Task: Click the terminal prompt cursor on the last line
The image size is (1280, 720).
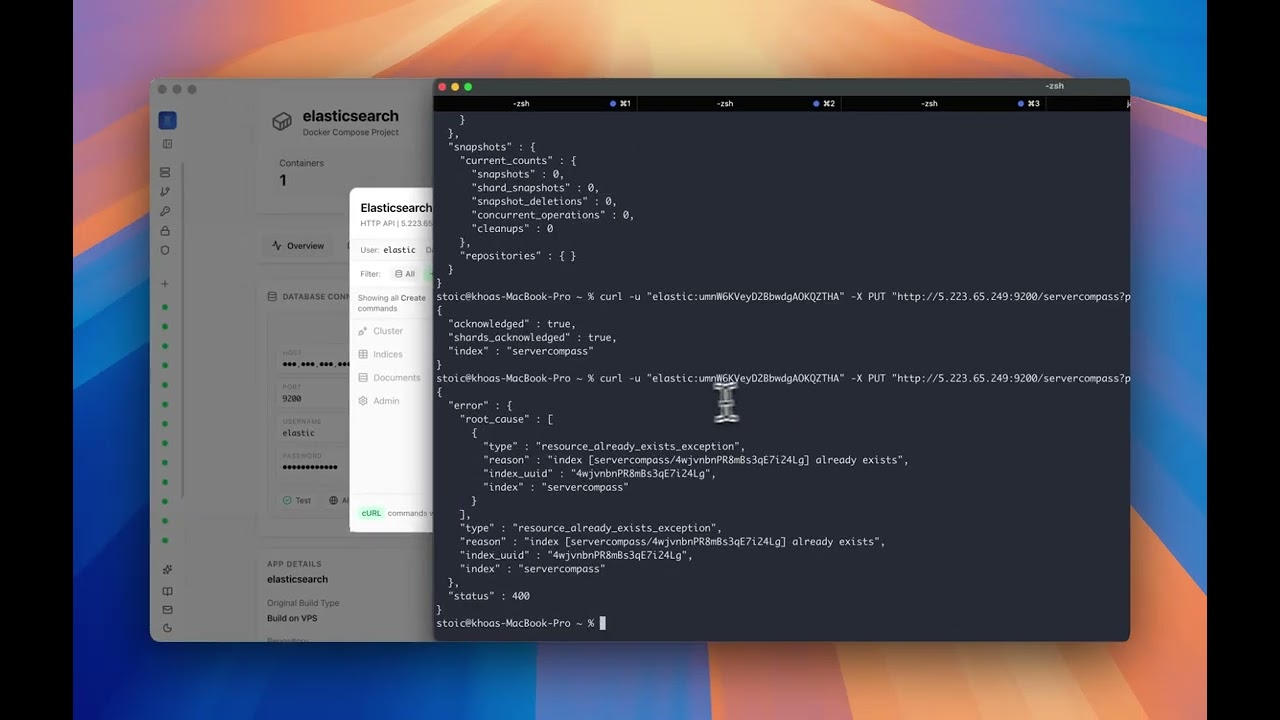Action: (x=602, y=623)
